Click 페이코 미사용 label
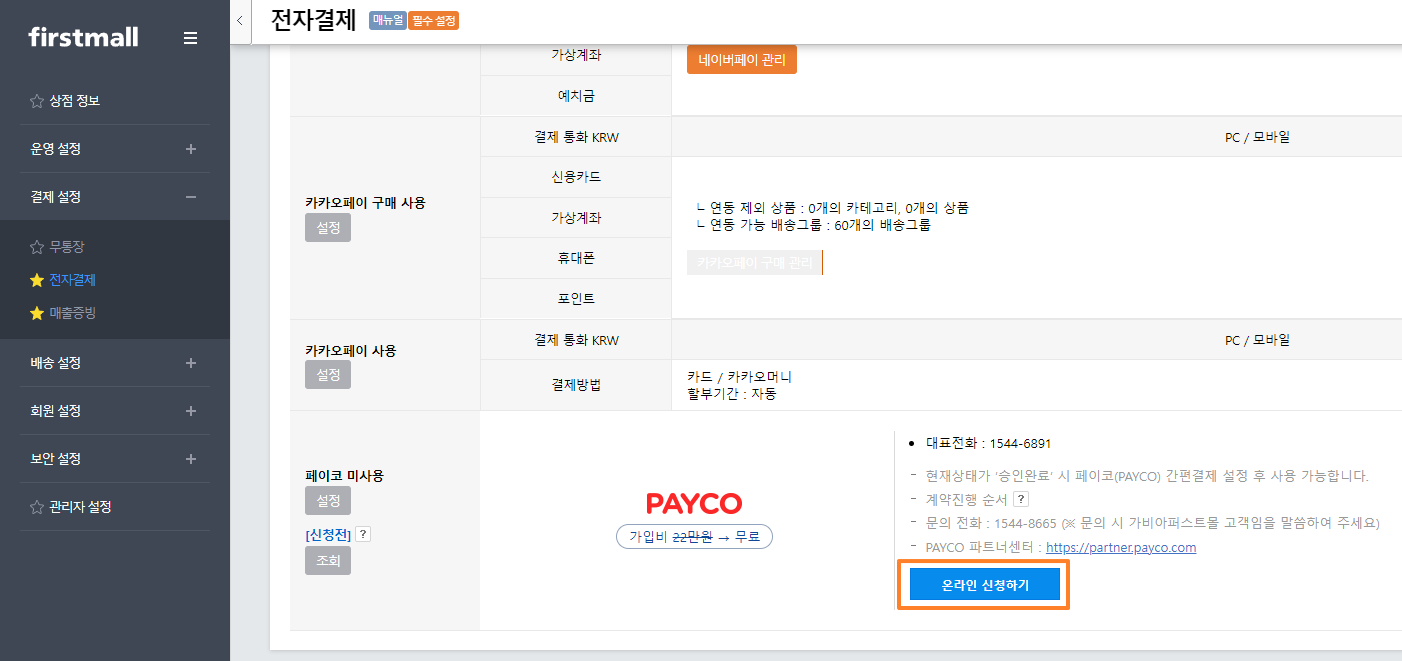 tap(344, 476)
